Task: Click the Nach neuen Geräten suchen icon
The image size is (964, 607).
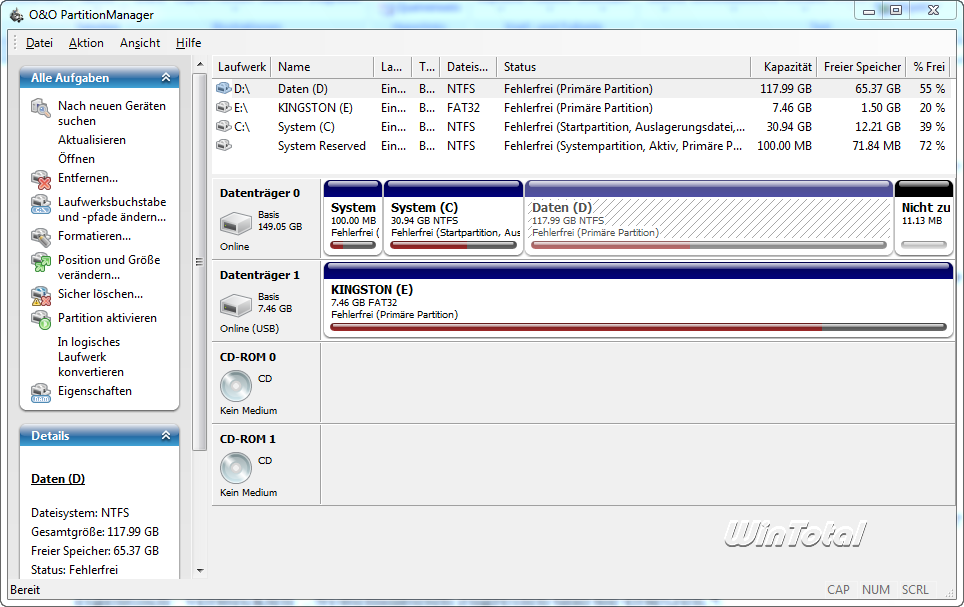Action: (x=41, y=108)
